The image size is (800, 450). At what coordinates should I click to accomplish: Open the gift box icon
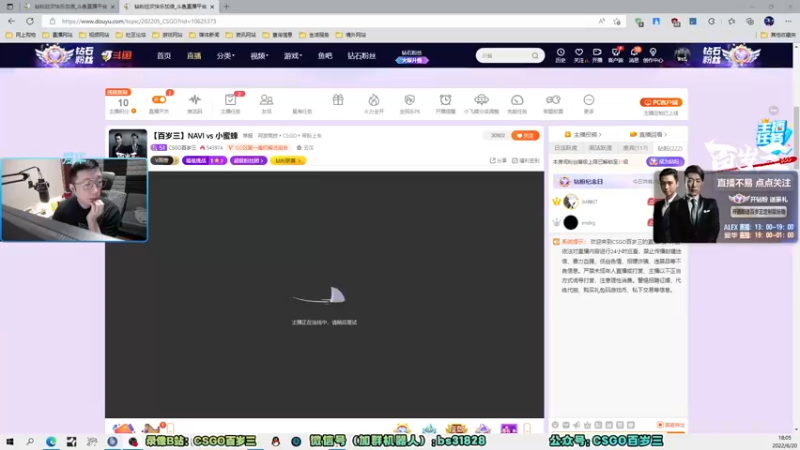coord(338,99)
